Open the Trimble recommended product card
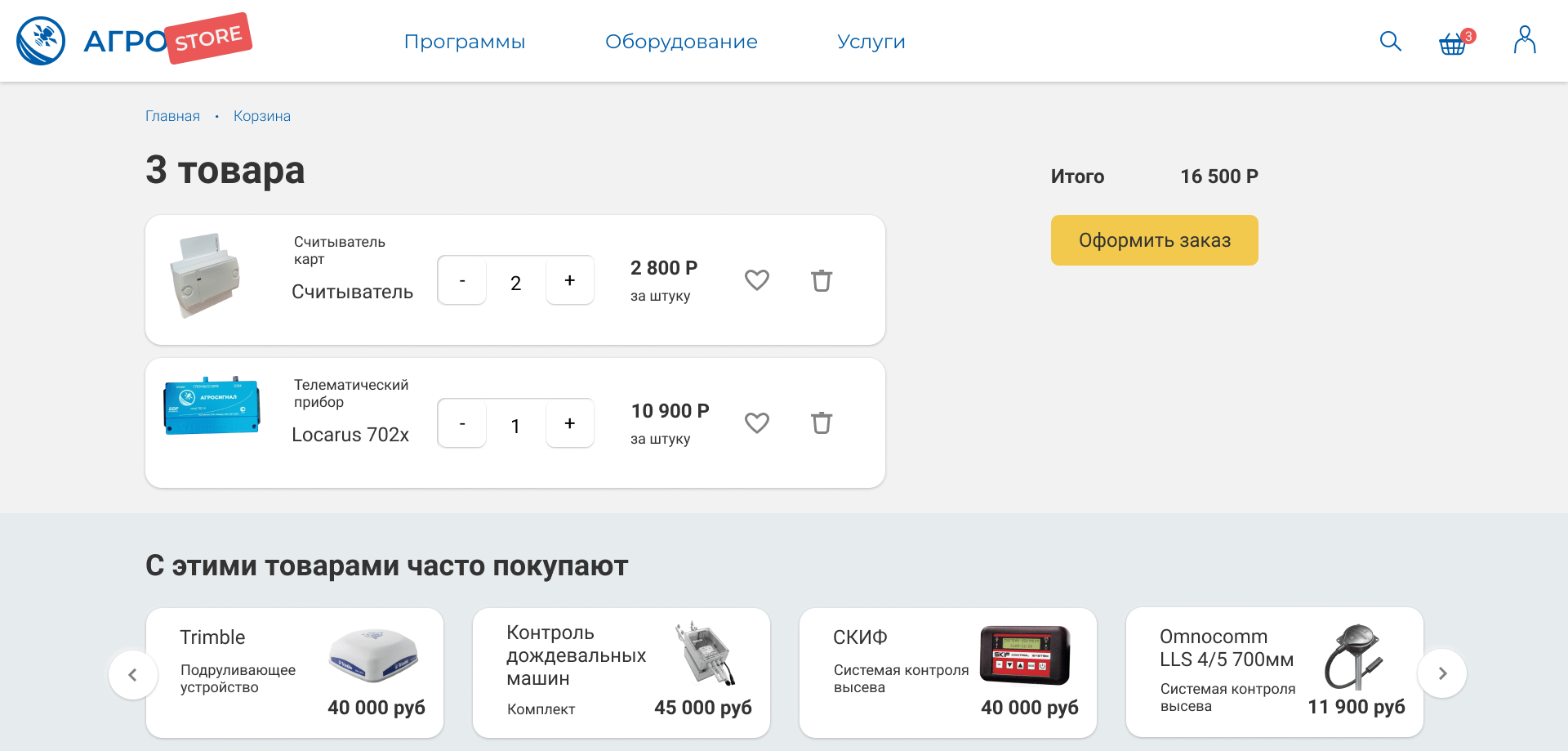1568x751 pixels. [295, 673]
